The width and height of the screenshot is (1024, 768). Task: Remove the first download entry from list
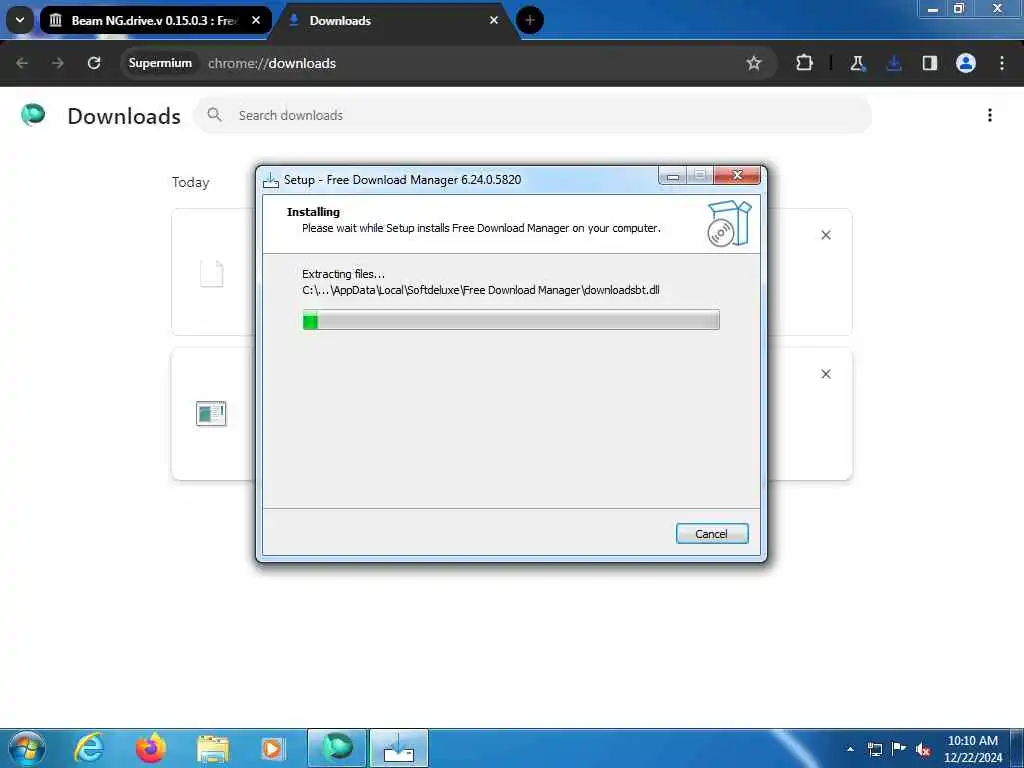coord(825,235)
